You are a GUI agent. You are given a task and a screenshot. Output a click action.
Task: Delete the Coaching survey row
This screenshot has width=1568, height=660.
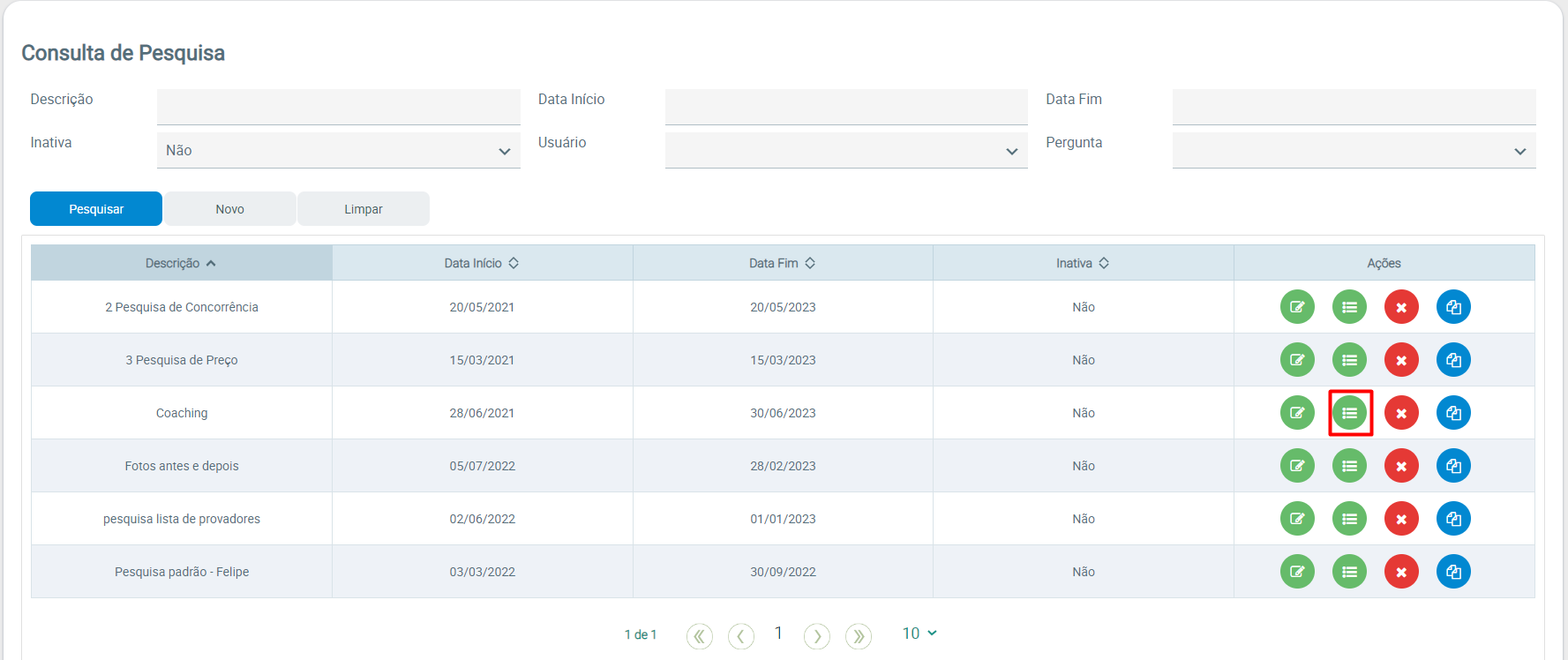tap(1401, 413)
